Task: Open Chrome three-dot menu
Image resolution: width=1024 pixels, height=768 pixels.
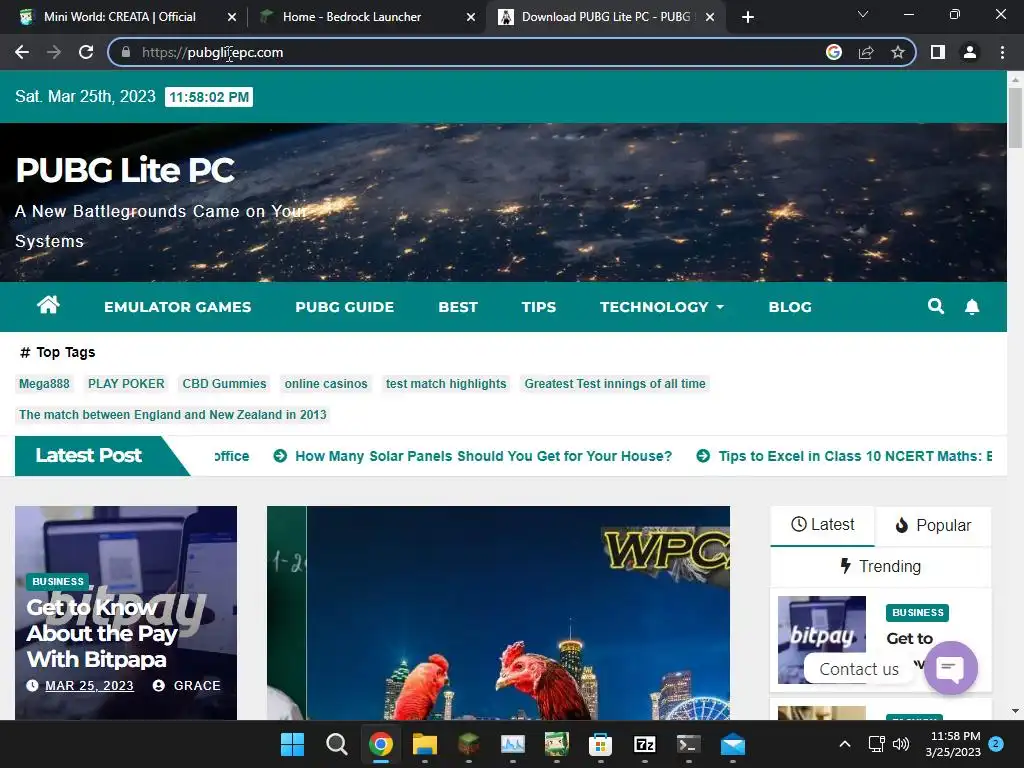Action: [1002, 52]
